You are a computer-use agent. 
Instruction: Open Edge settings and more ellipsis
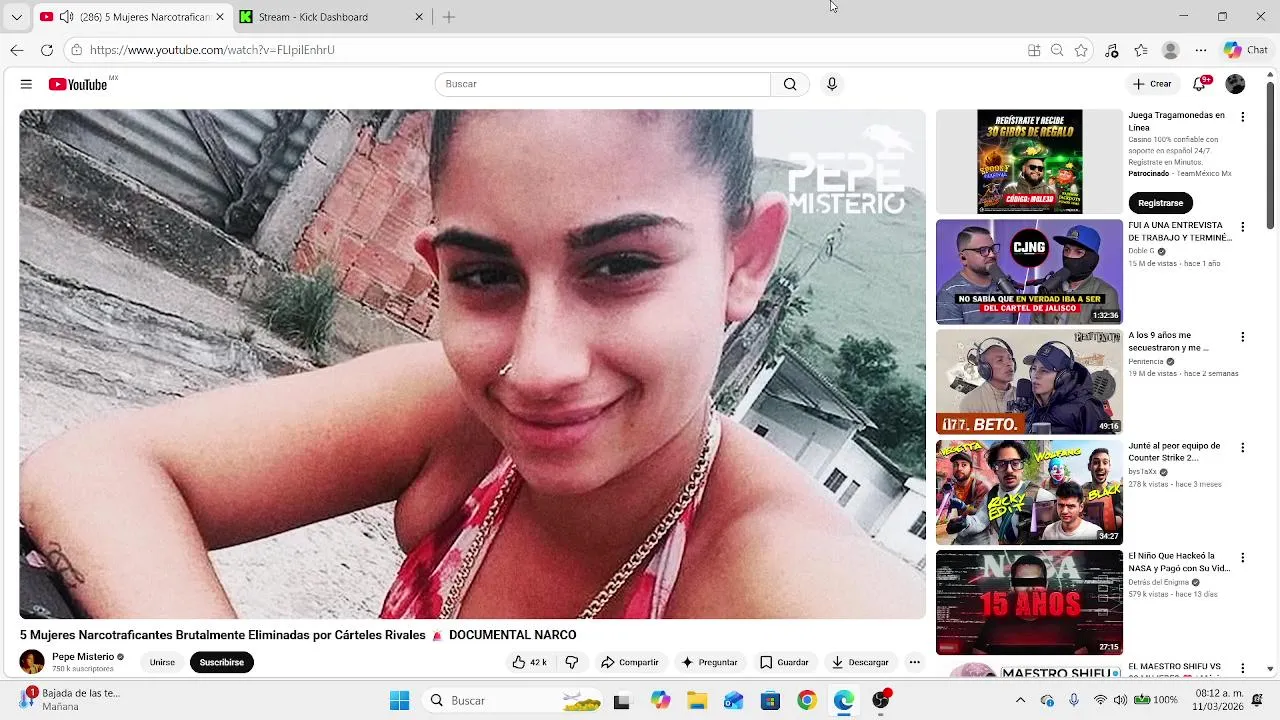[x=1201, y=50]
